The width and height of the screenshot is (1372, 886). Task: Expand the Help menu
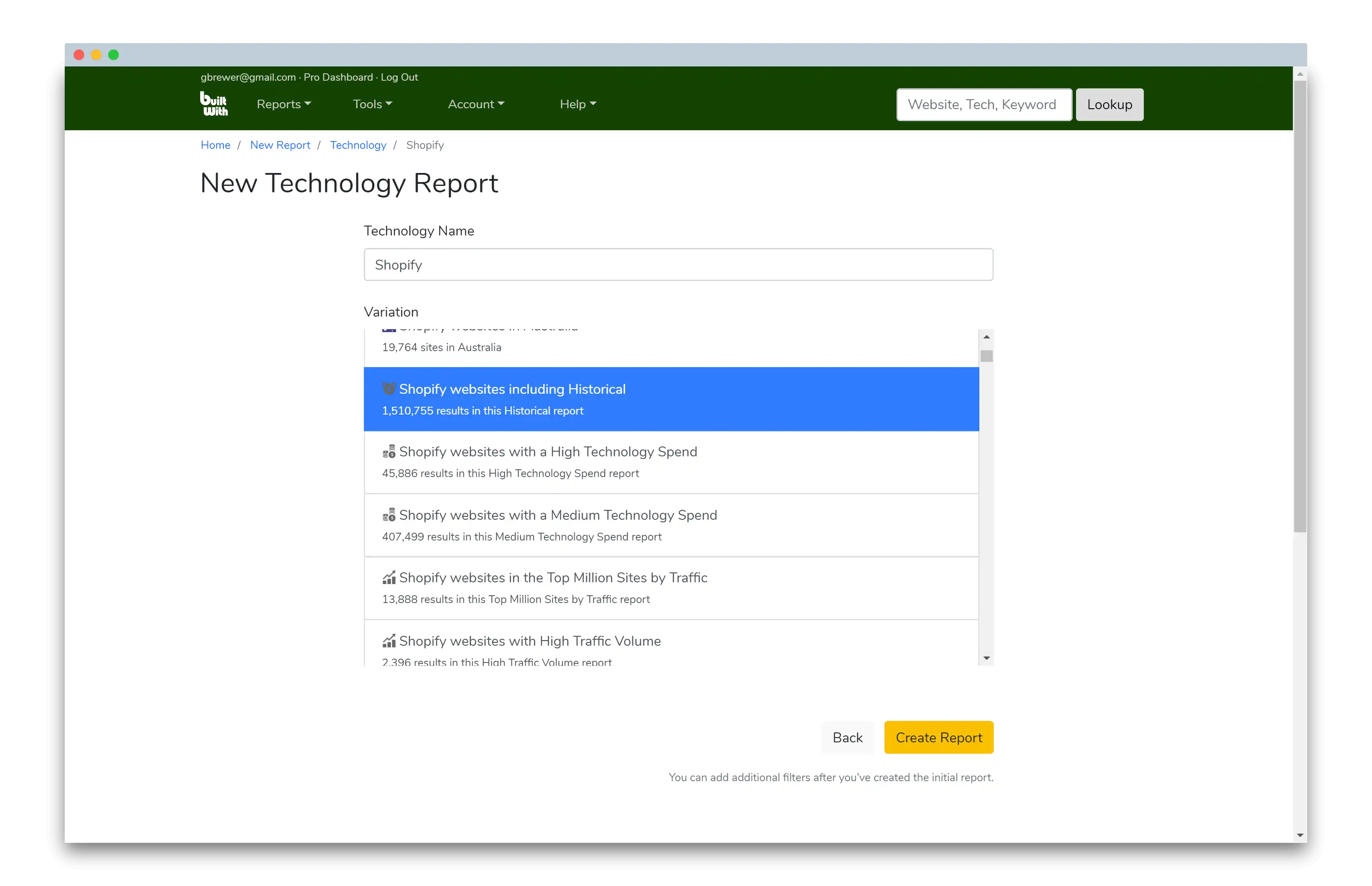(578, 104)
